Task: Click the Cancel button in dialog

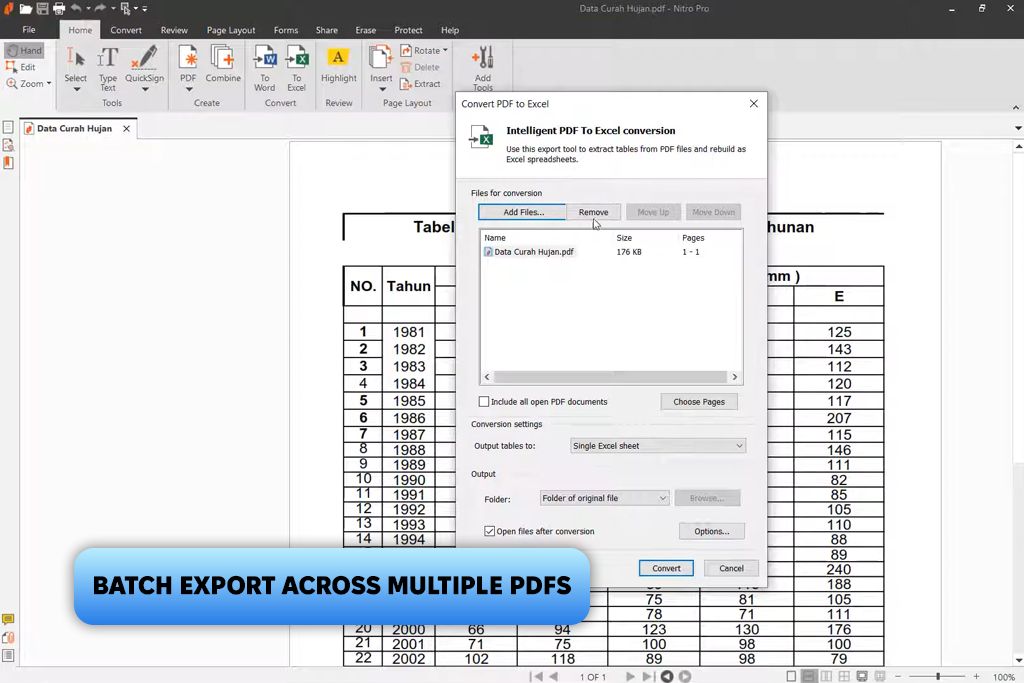Action: coord(731,568)
